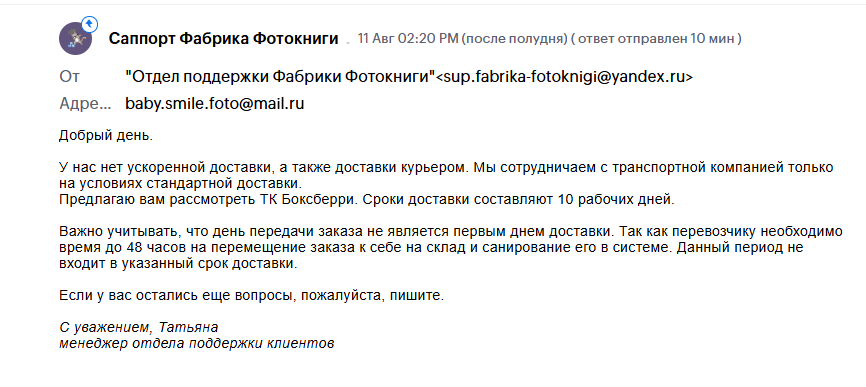Click the greeting line 'Добрый день.'
866x387 pixels.
pos(105,136)
